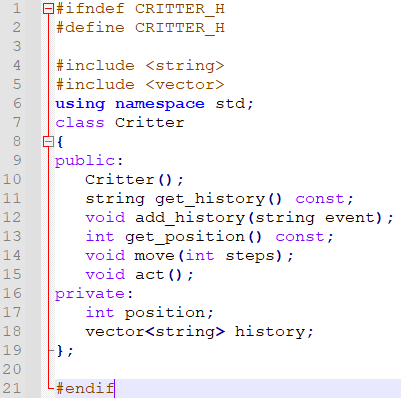Image resolution: width=401 pixels, height=398 pixels.
Task: Click the 'Critter();' constructor declaration
Action: click(134, 180)
